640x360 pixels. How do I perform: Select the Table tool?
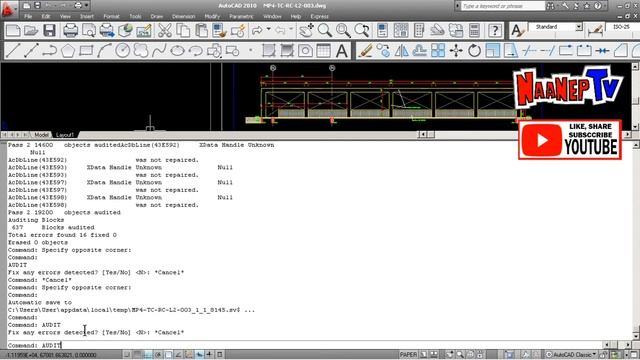323,51
